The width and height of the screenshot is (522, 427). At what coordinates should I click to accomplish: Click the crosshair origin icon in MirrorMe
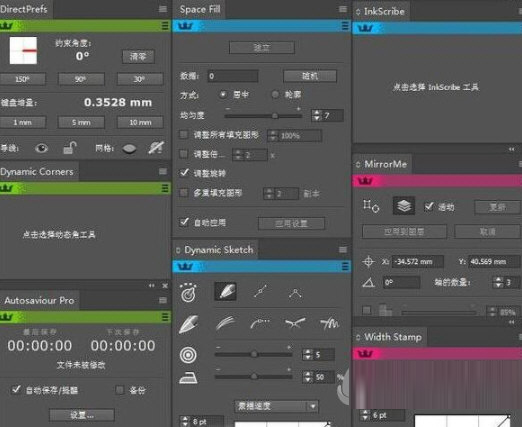[368, 262]
